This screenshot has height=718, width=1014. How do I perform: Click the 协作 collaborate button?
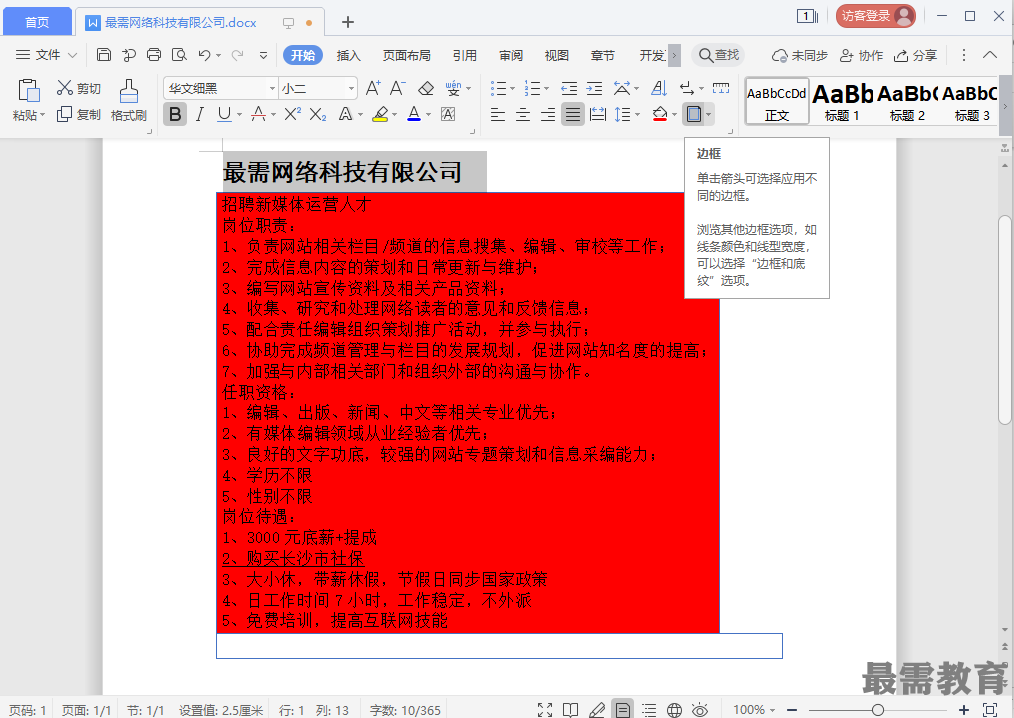pos(861,55)
